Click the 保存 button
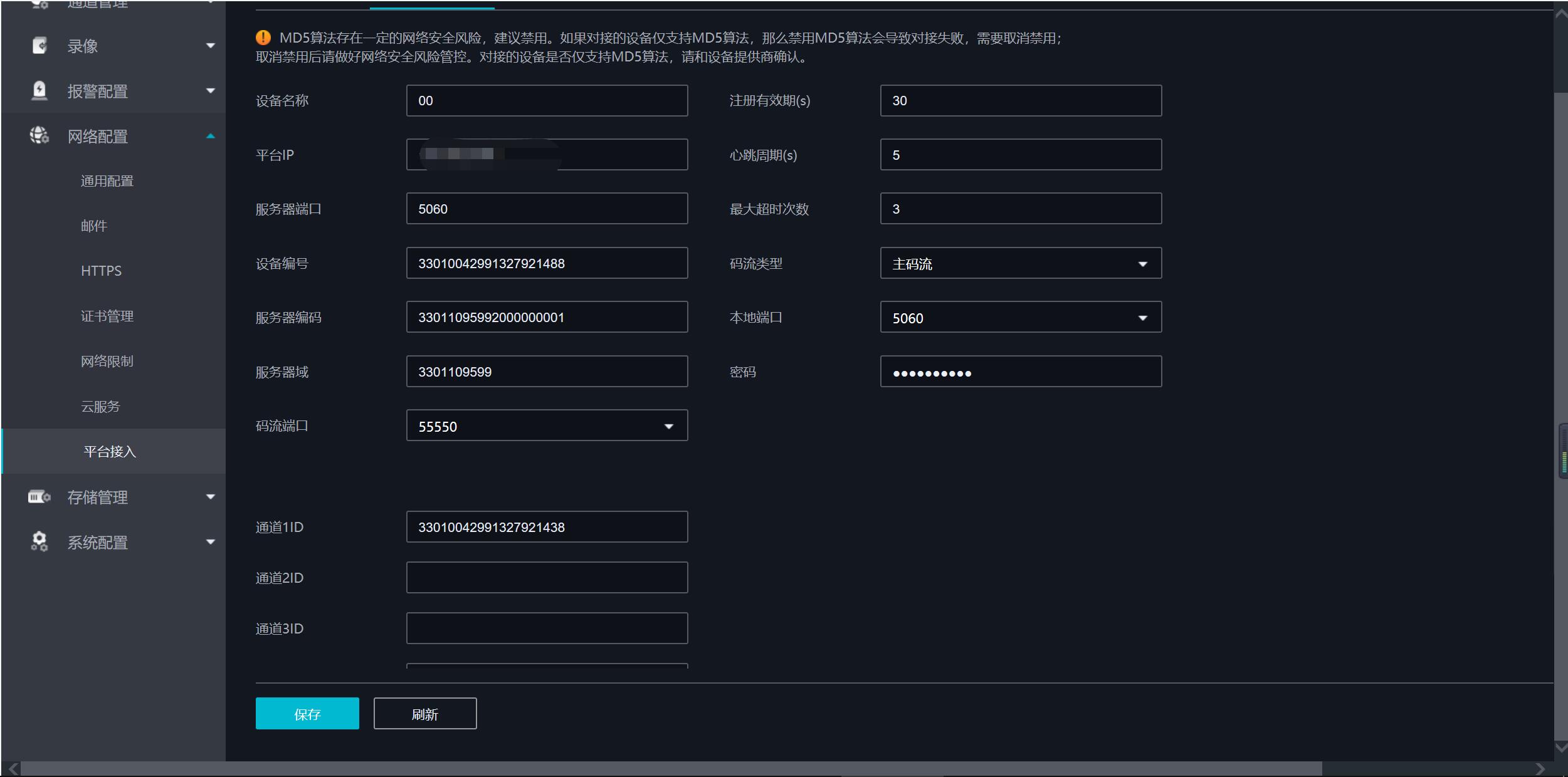The image size is (1568, 777). tap(307, 713)
